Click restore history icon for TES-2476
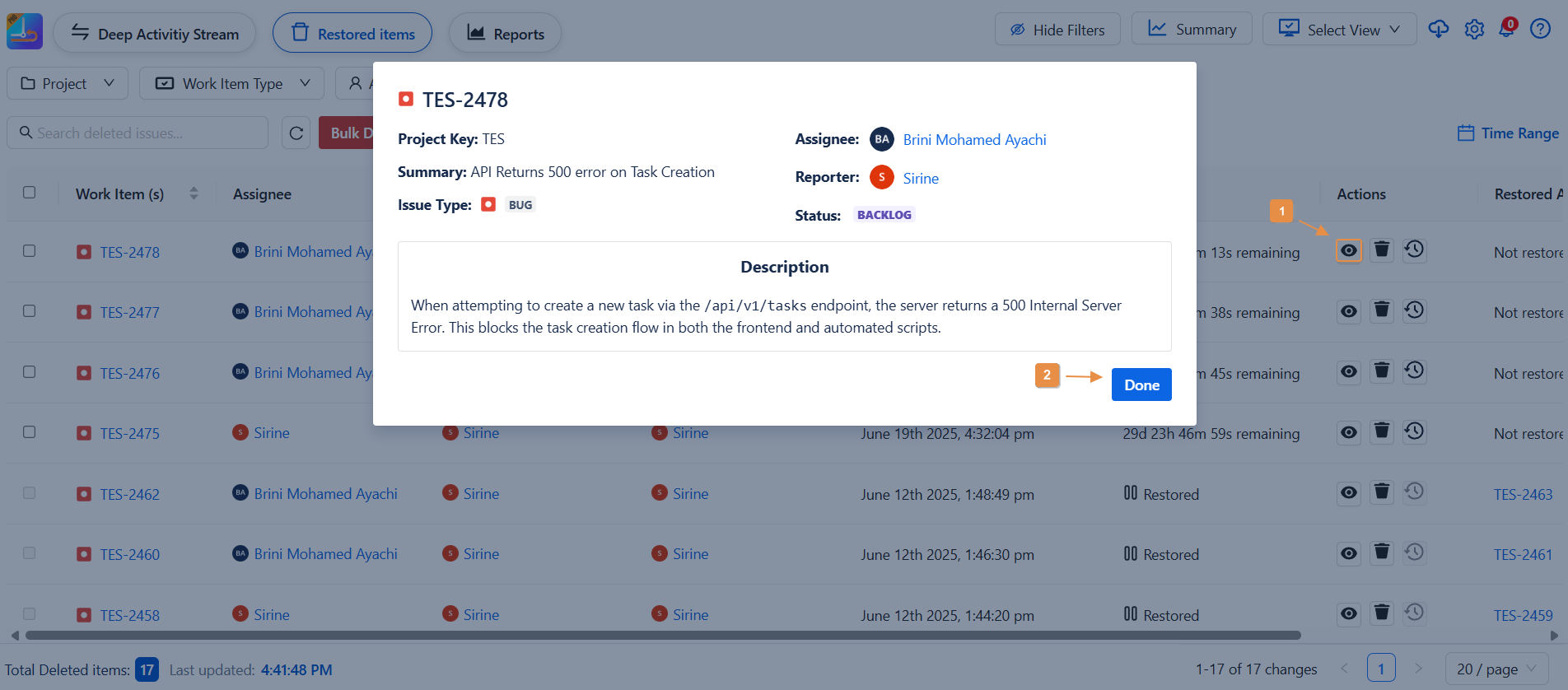1568x690 pixels. tap(1414, 371)
